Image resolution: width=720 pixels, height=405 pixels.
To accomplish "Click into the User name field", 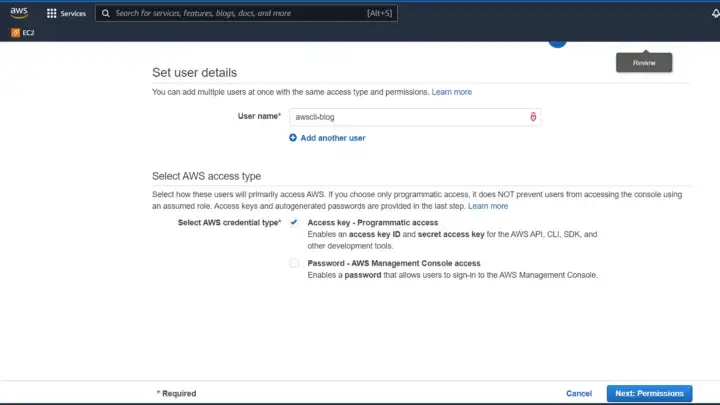I will 405,117.
